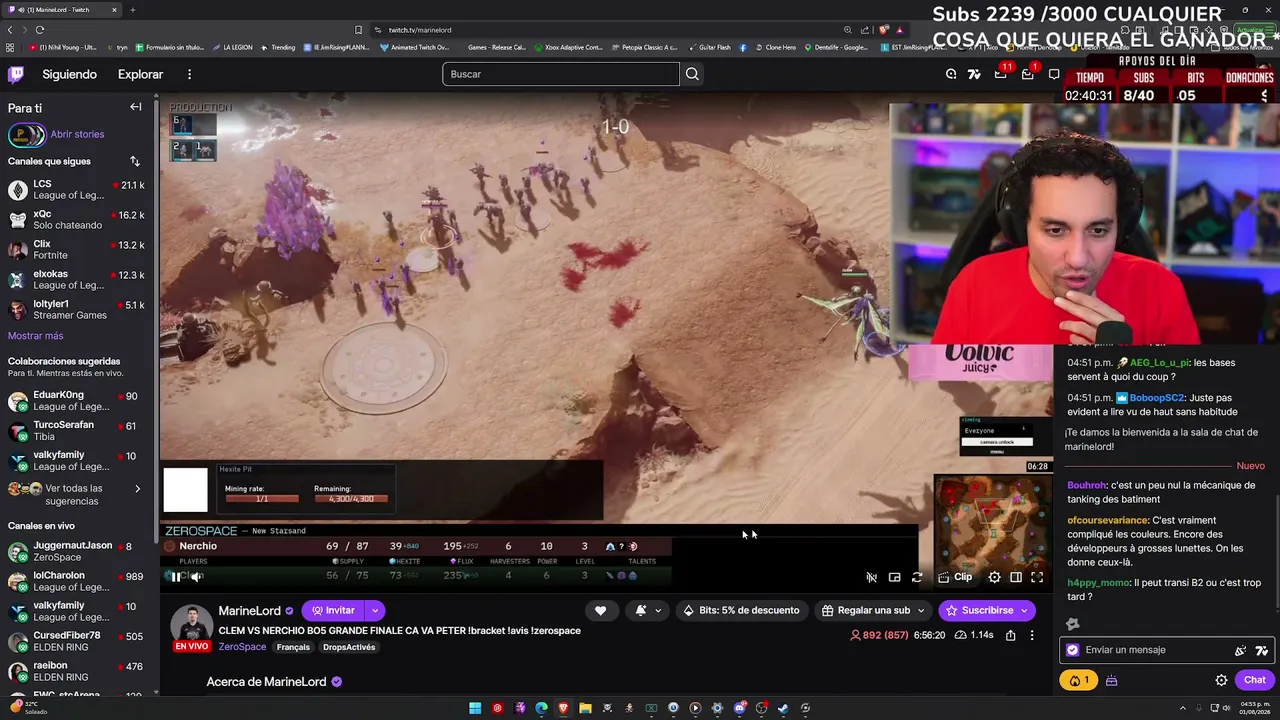Image resolution: width=1280 pixels, height=720 pixels.
Task: Follow toggle heart for MarineLord
Action: tap(600, 610)
